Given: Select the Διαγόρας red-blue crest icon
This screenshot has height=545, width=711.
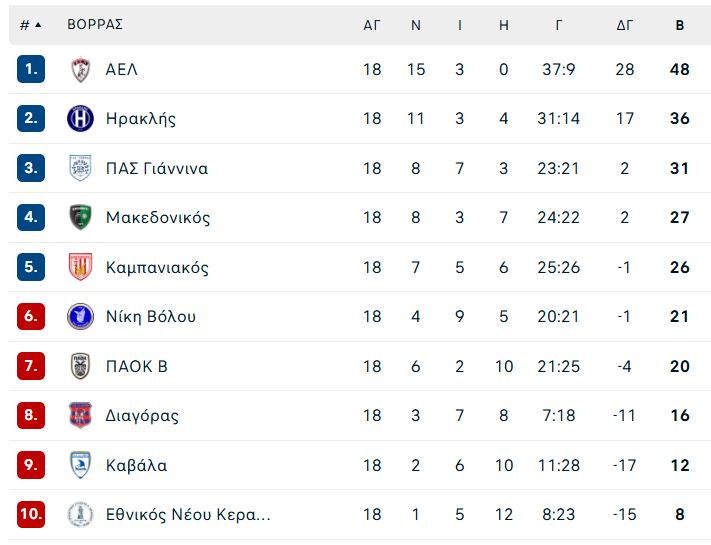Looking at the screenshot, I should (81, 415).
